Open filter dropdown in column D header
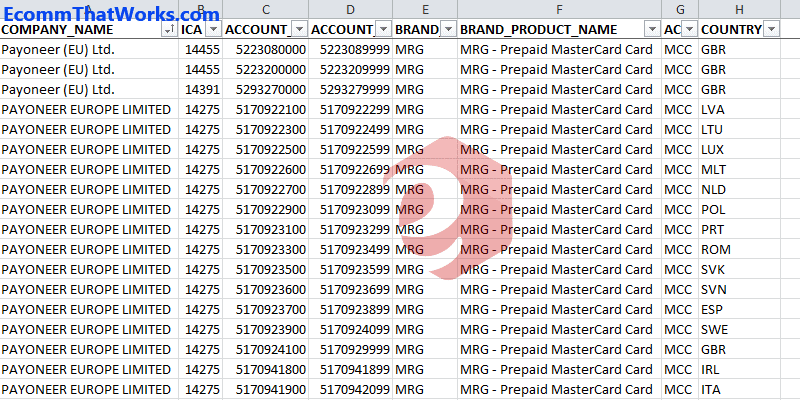 [x=384, y=30]
